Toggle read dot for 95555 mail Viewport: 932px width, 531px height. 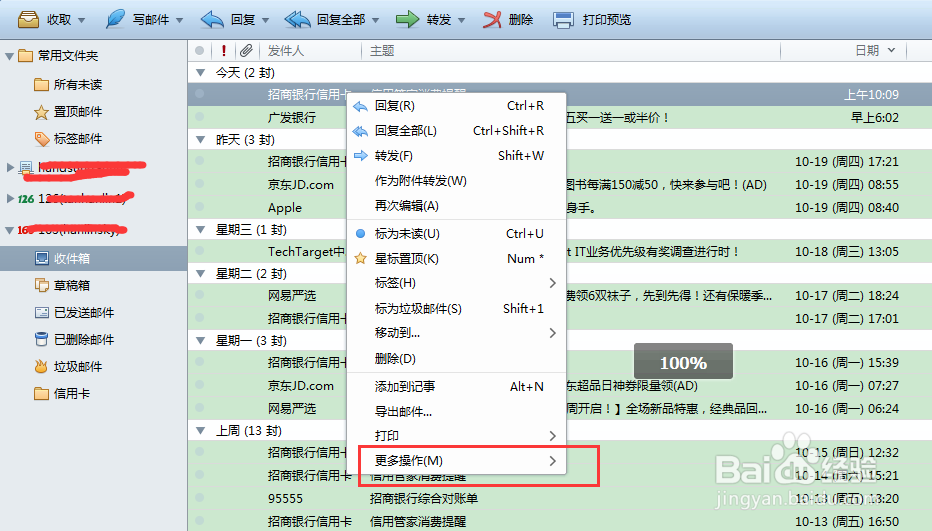click(x=200, y=498)
